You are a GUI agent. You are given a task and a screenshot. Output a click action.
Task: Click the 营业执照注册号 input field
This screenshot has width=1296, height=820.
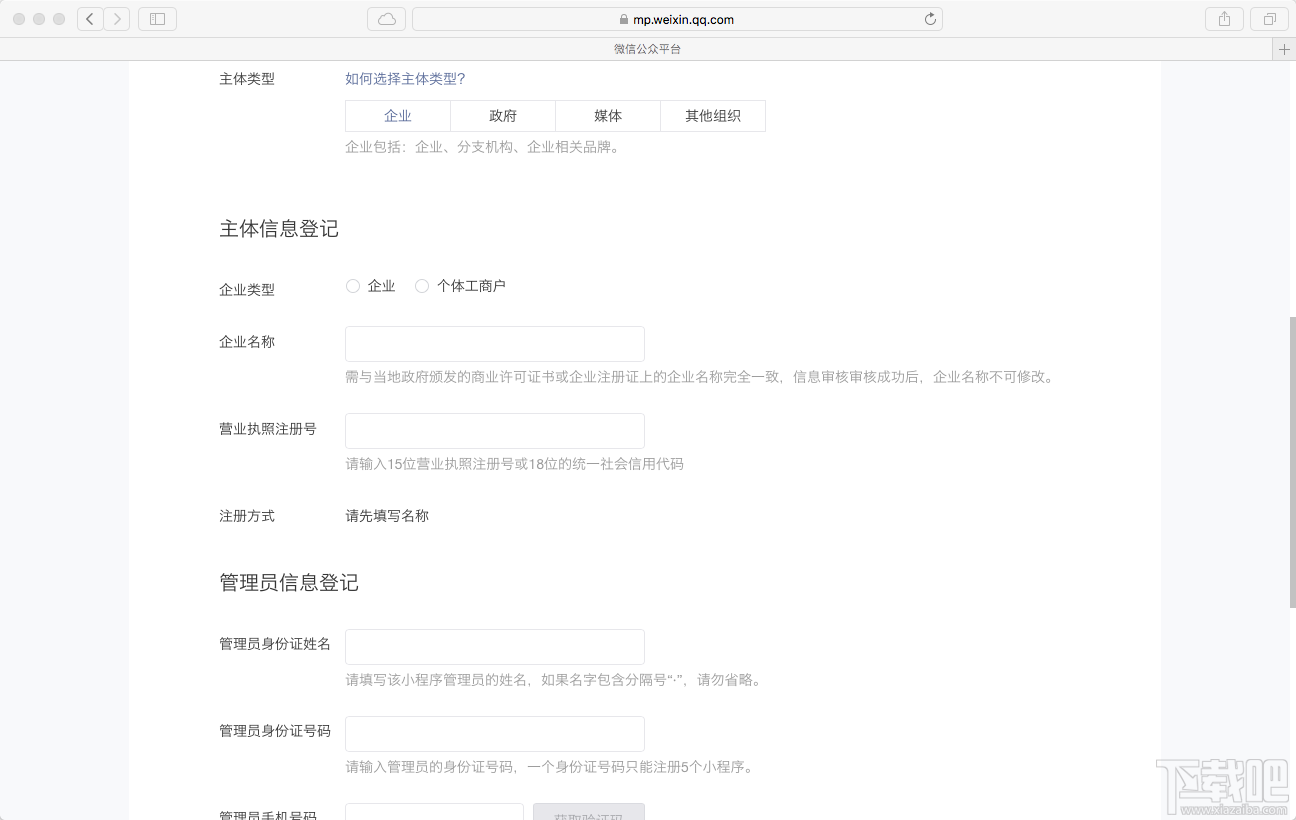point(494,431)
